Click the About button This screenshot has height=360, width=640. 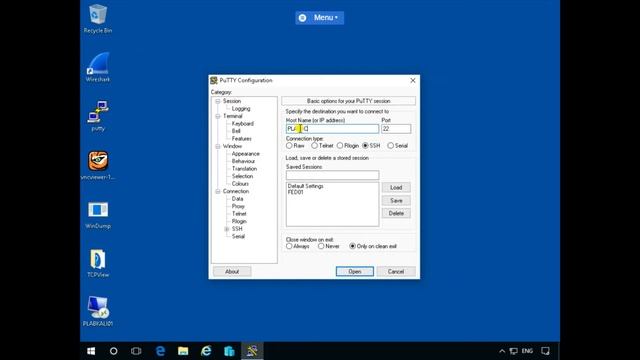232,271
